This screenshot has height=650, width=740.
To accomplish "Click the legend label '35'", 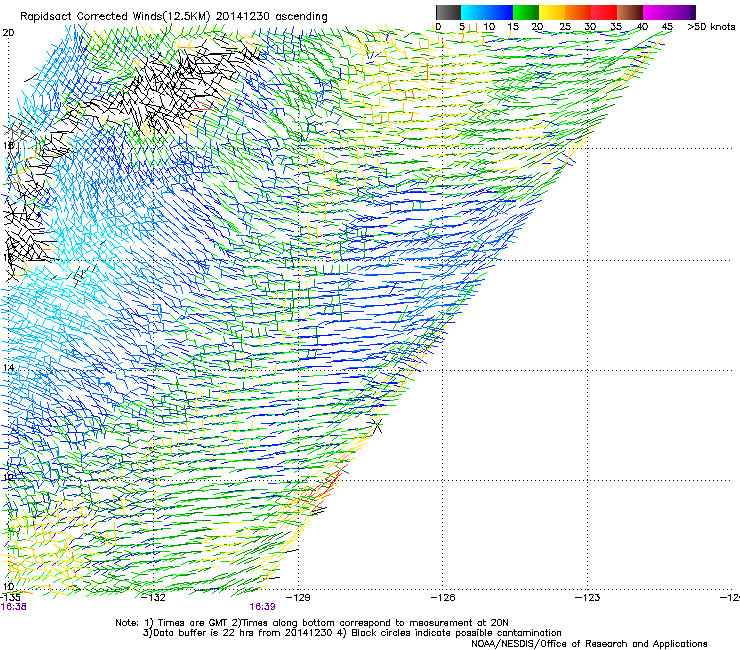I will 616,27.
